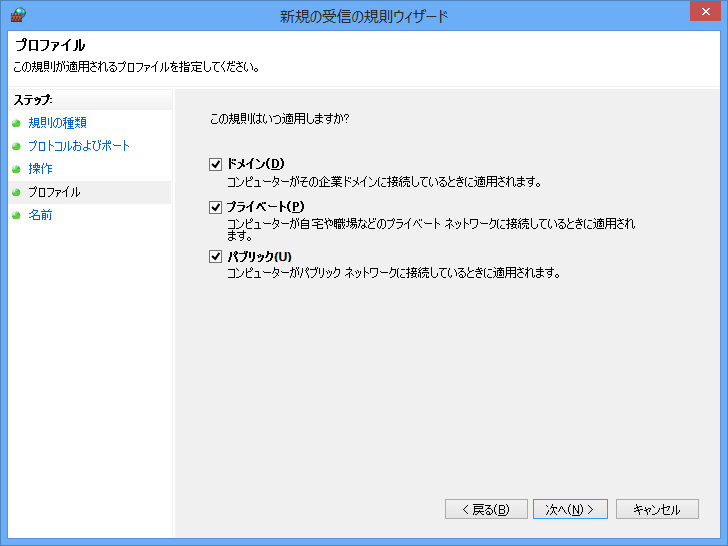Click 次へ(N) to continue
728x546 pixels.
(x=570, y=509)
